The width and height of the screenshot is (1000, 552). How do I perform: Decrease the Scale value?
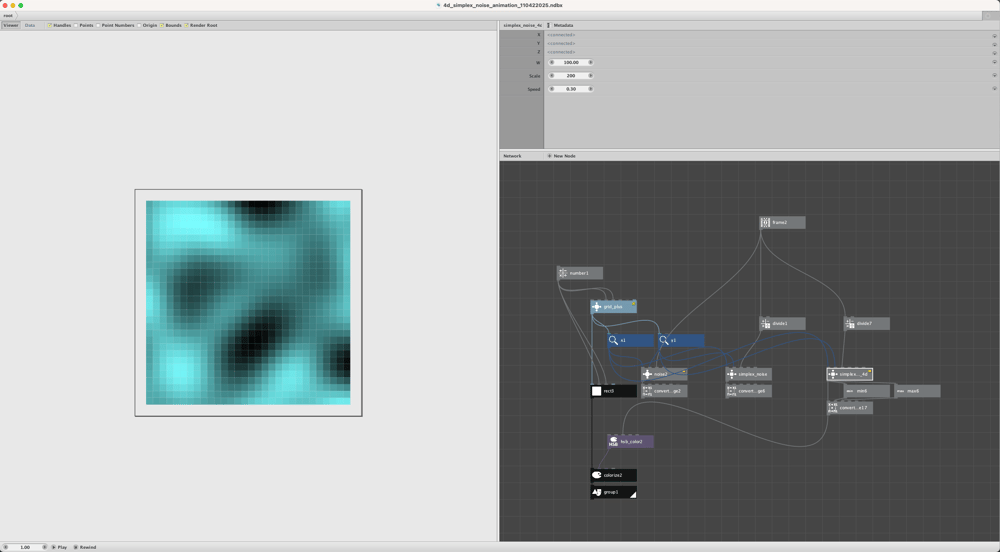coord(552,76)
